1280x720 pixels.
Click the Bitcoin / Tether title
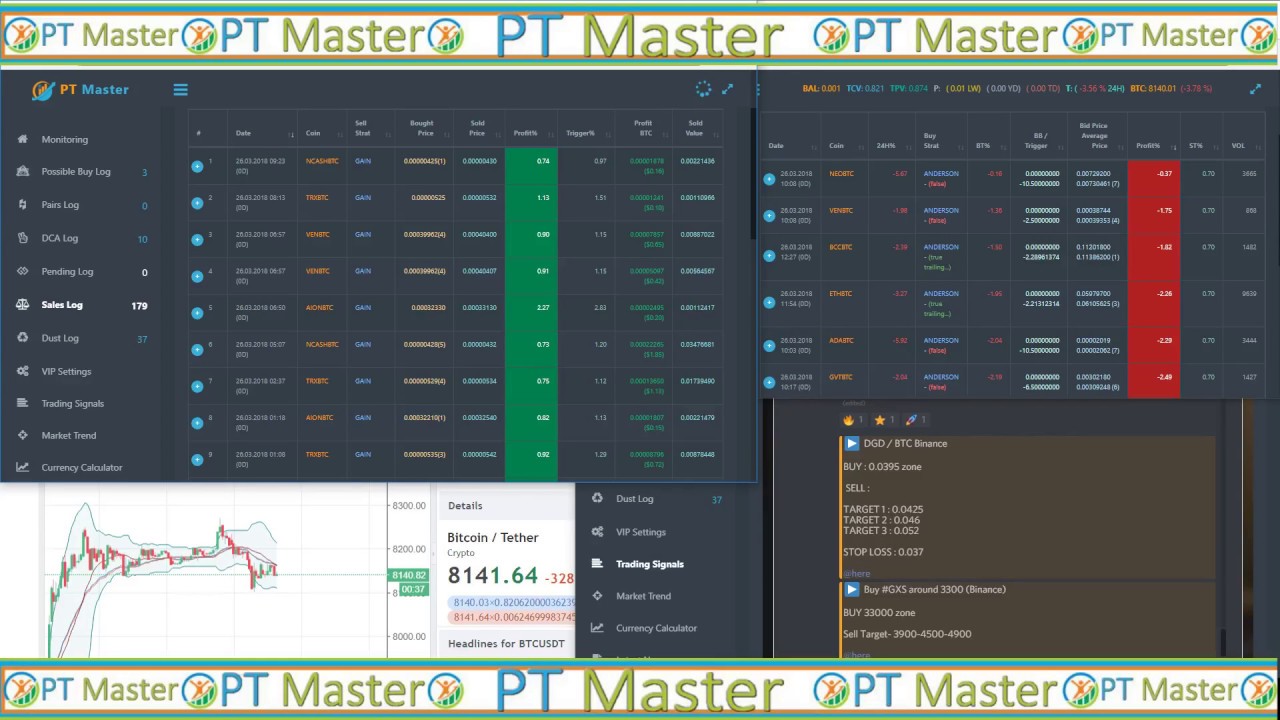point(493,538)
